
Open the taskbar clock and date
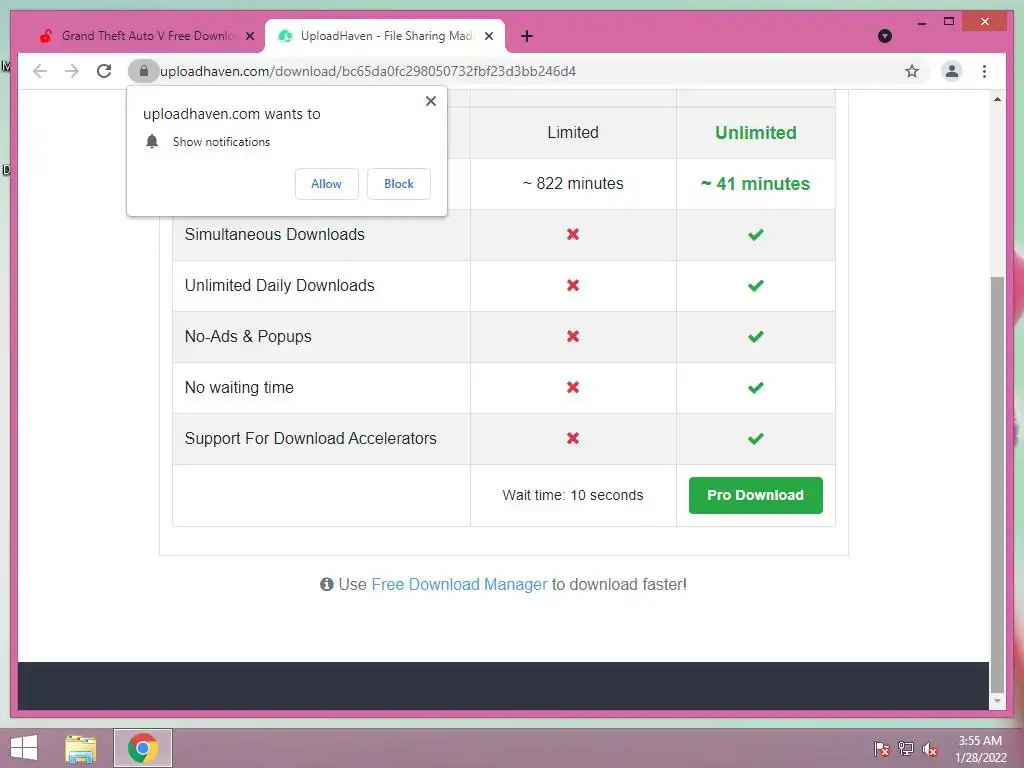tap(980, 749)
